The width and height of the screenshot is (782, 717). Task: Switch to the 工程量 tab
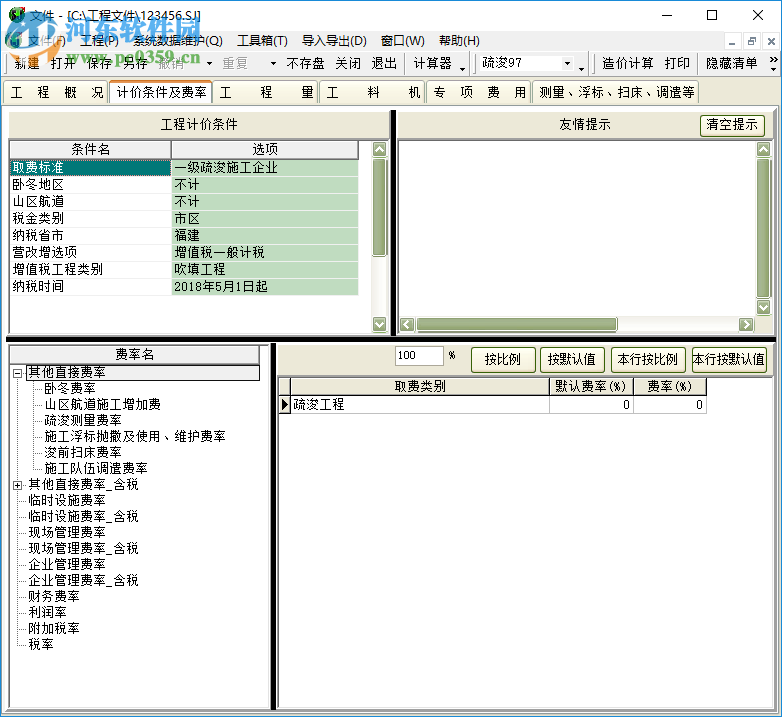pyautogui.click(x=266, y=92)
